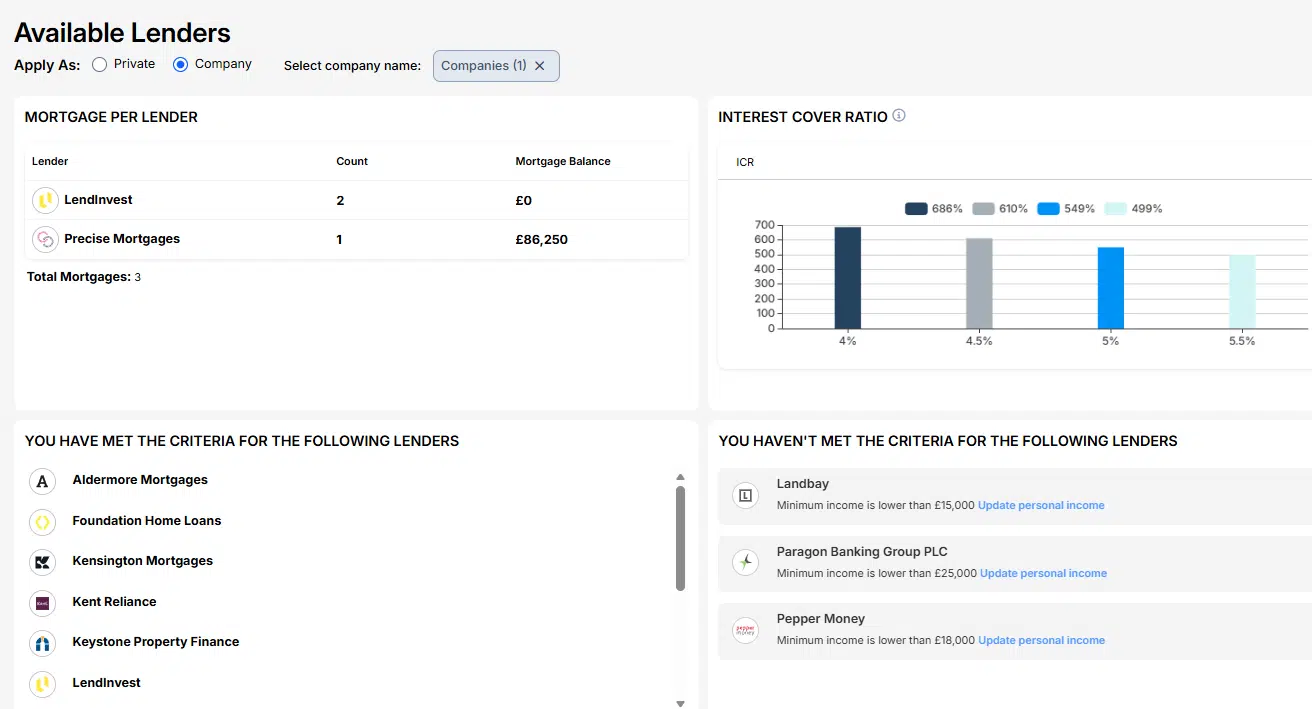Click LendInvest name in met criteria list

(x=106, y=683)
